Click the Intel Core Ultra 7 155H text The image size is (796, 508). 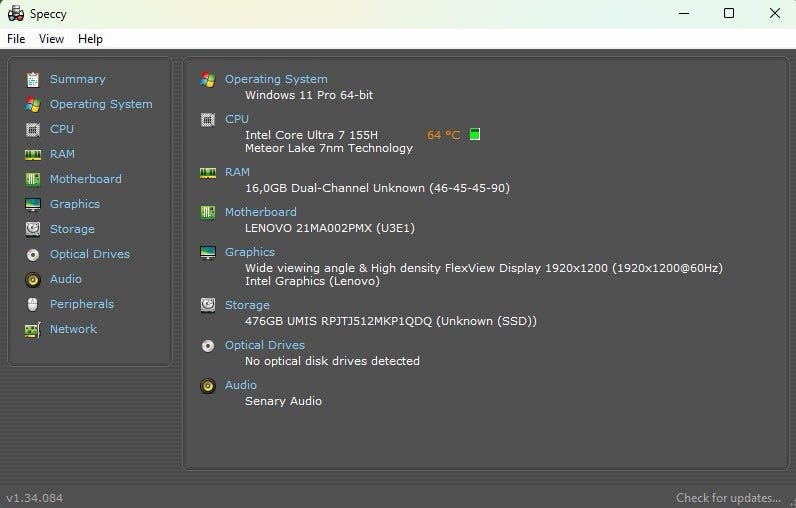311,135
